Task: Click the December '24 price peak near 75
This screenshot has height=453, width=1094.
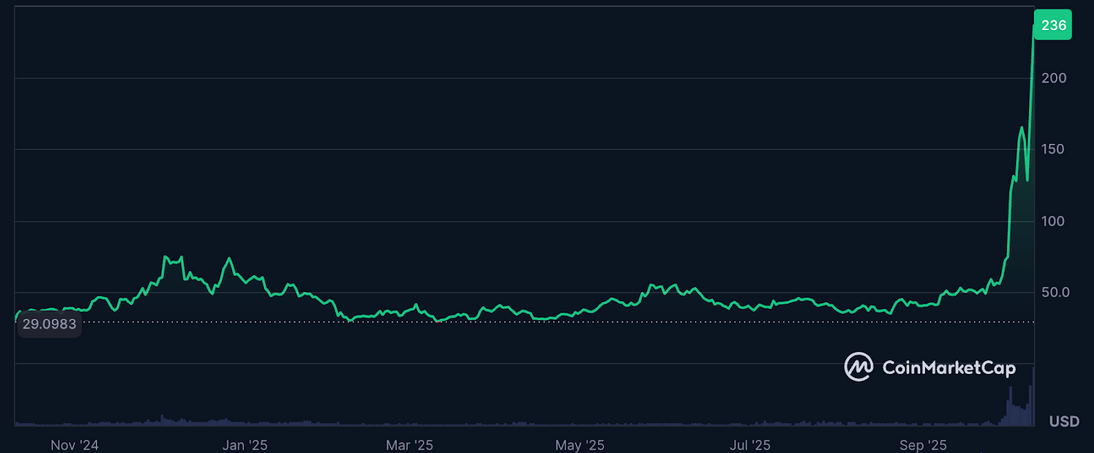Action: point(165,257)
